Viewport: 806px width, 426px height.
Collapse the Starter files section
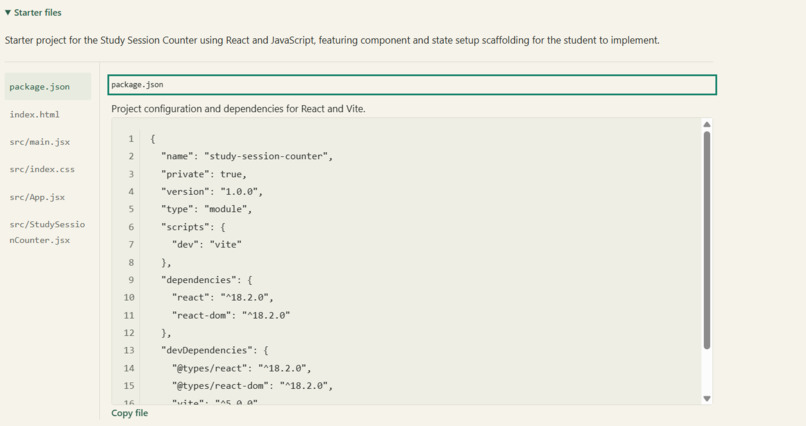click(33, 12)
